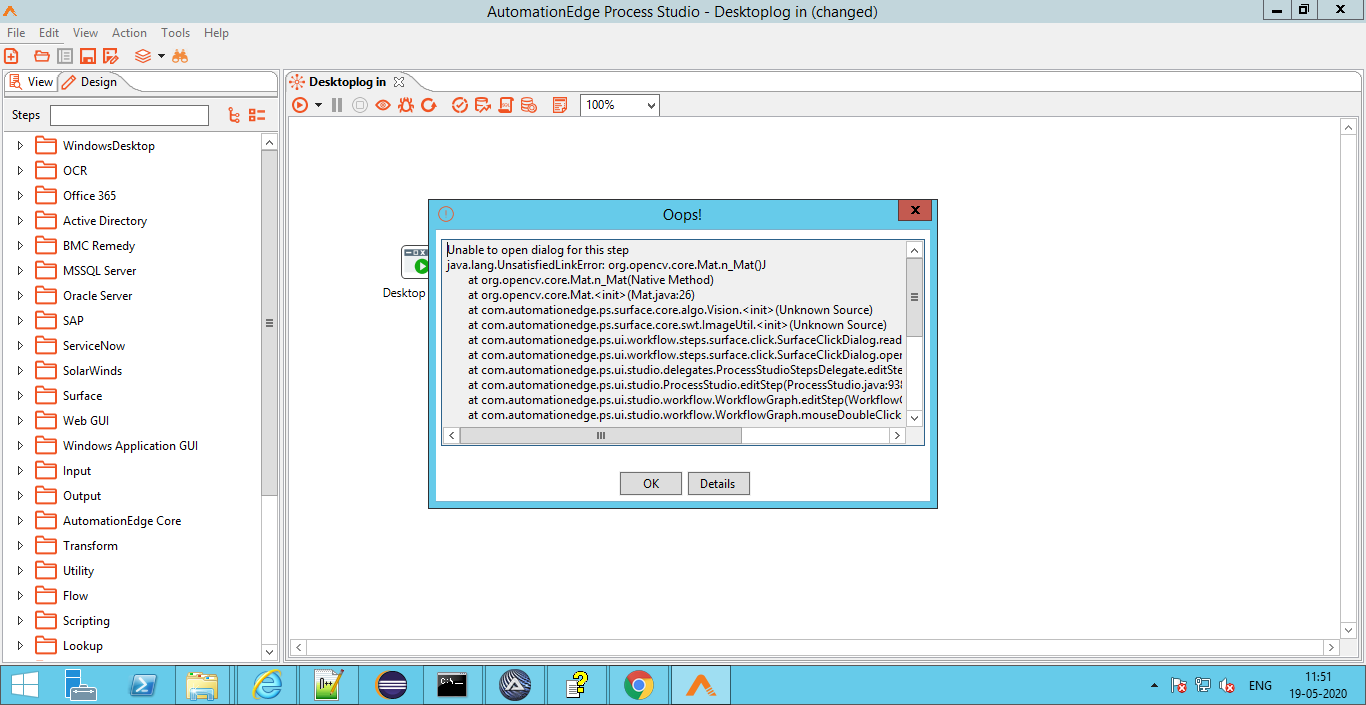
Task: Click the results pane note icon
Action: click(560, 105)
